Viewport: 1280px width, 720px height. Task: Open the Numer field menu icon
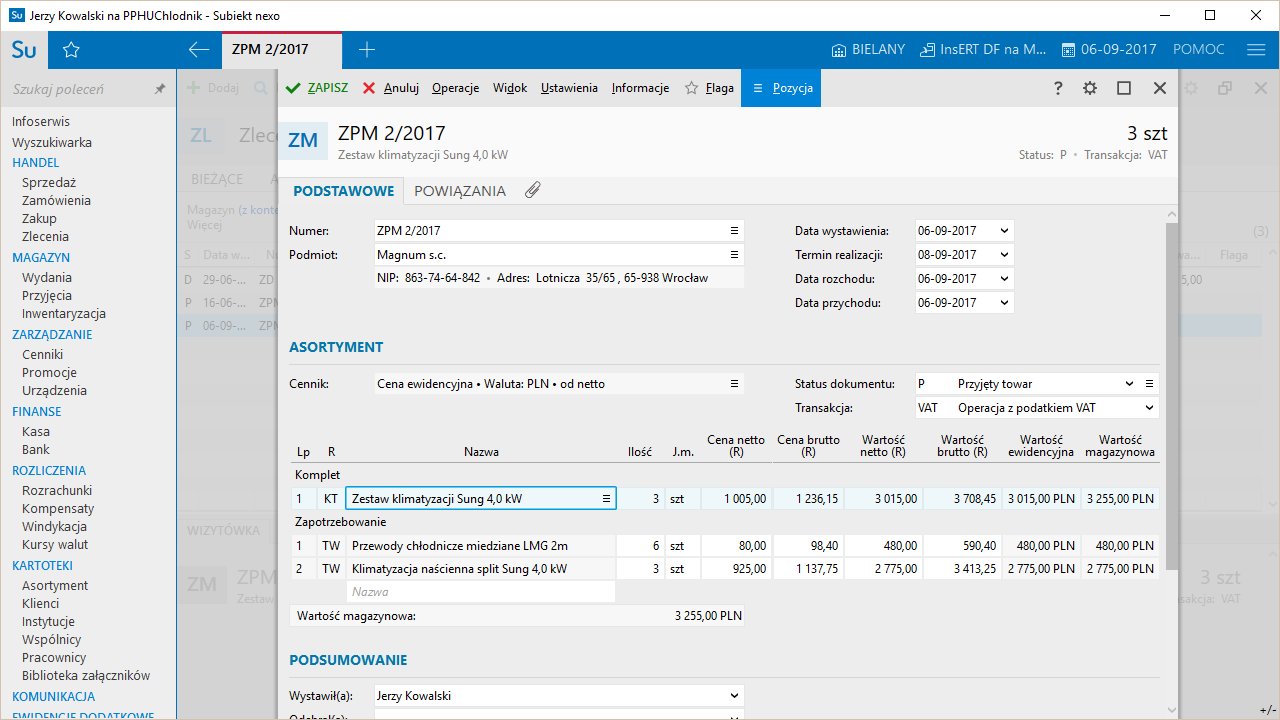click(x=734, y=231)
